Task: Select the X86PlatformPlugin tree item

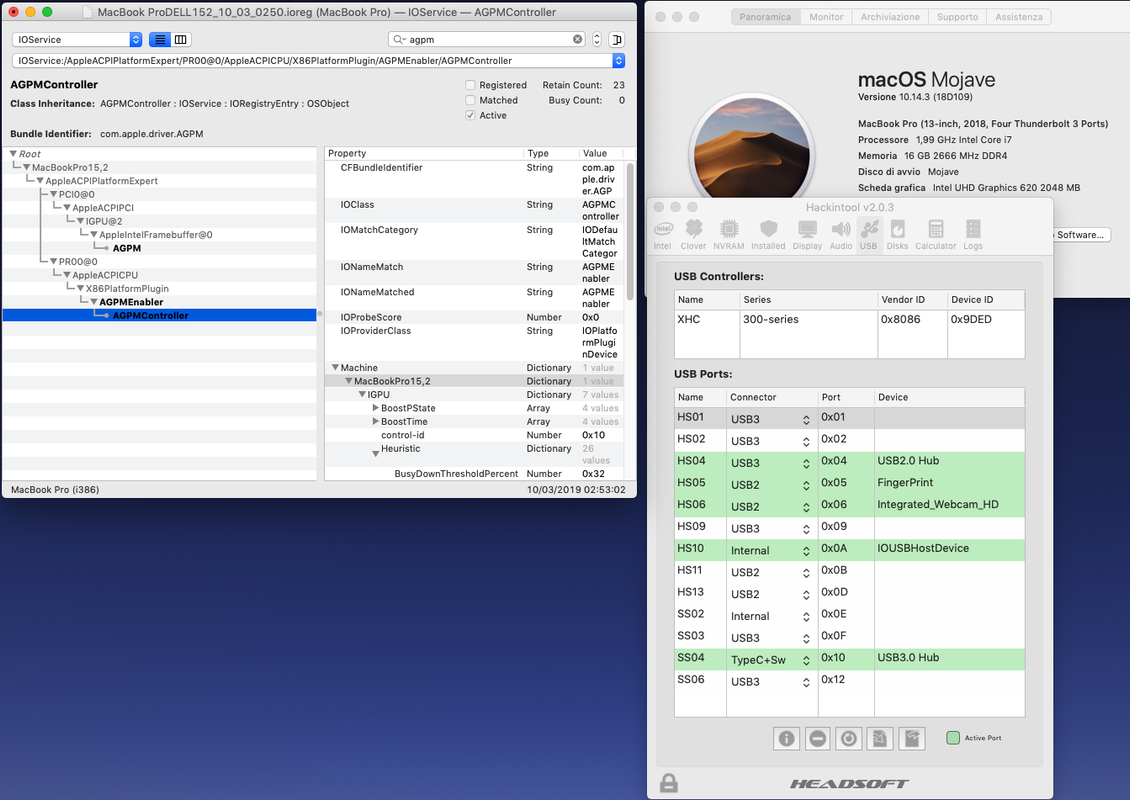Action: [127, 288]
